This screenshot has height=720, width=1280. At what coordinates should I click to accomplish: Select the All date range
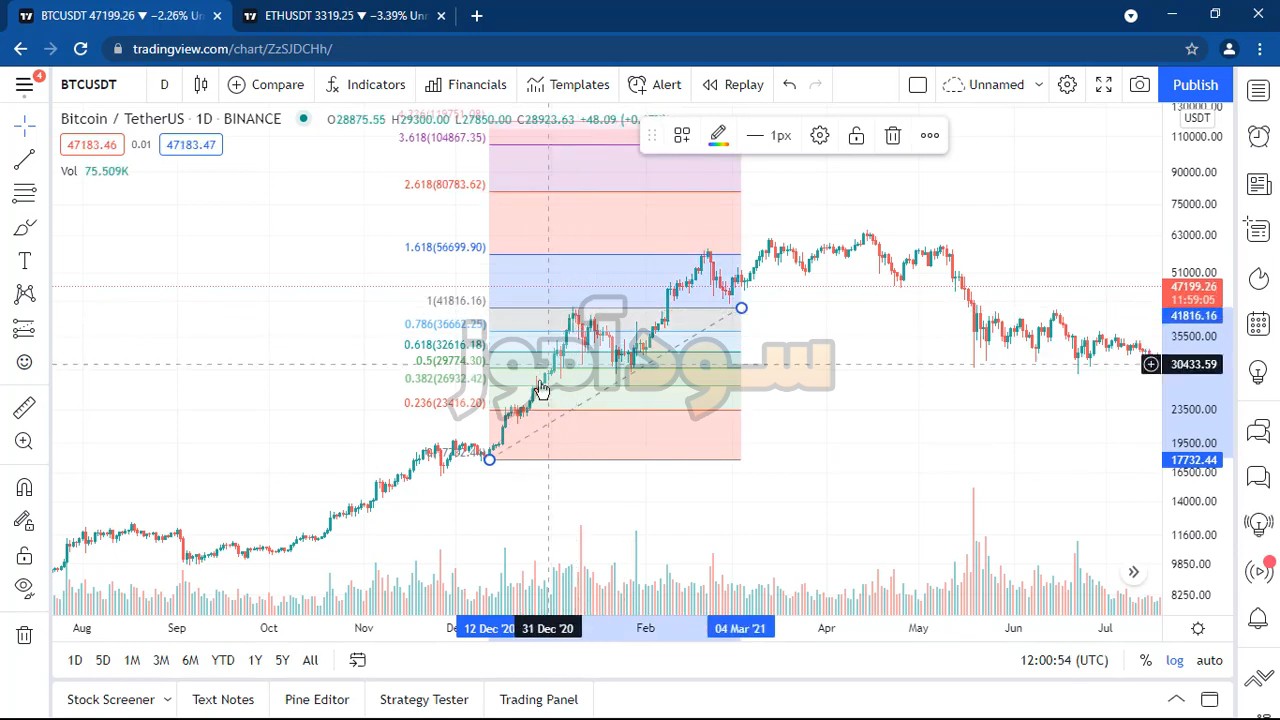coord(310,660)
